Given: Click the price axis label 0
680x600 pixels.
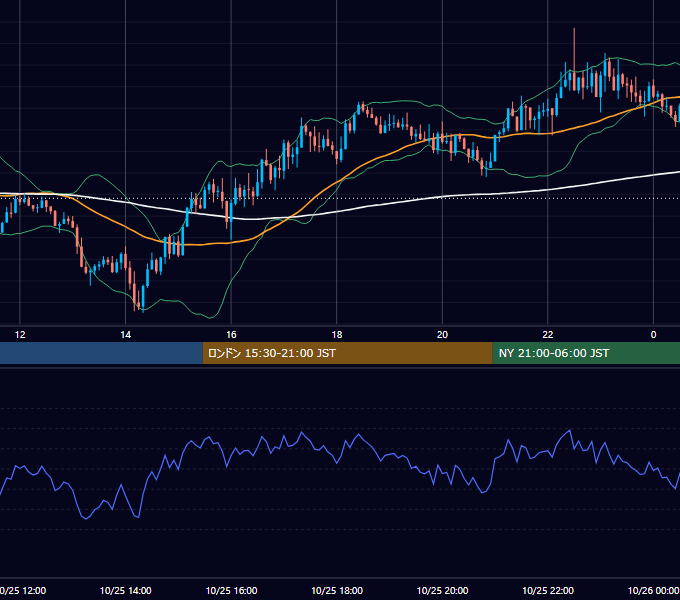Looking at the screenshot, I should (x=653, y=335).
